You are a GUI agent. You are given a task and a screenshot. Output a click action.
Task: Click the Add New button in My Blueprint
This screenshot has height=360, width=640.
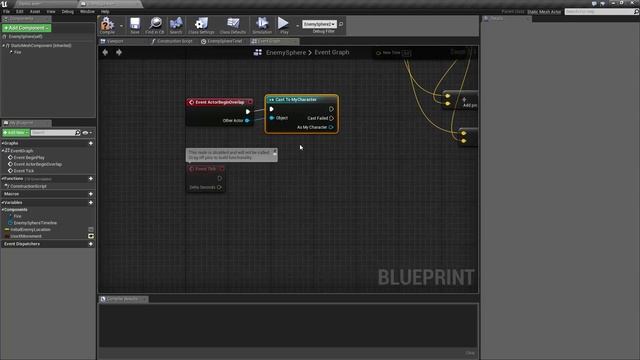[x=16, y=133]
